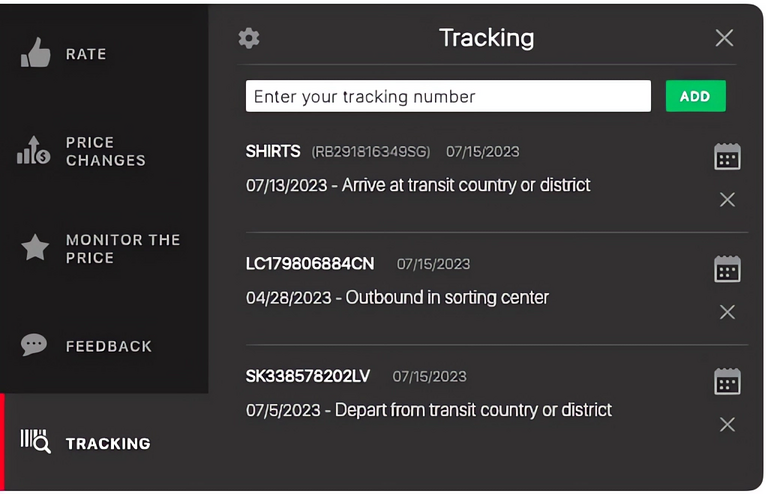Viewport: 768px width, 494px height.
Task: Remove the SHIRTS tracking entry
Action: tap(727, 200)
